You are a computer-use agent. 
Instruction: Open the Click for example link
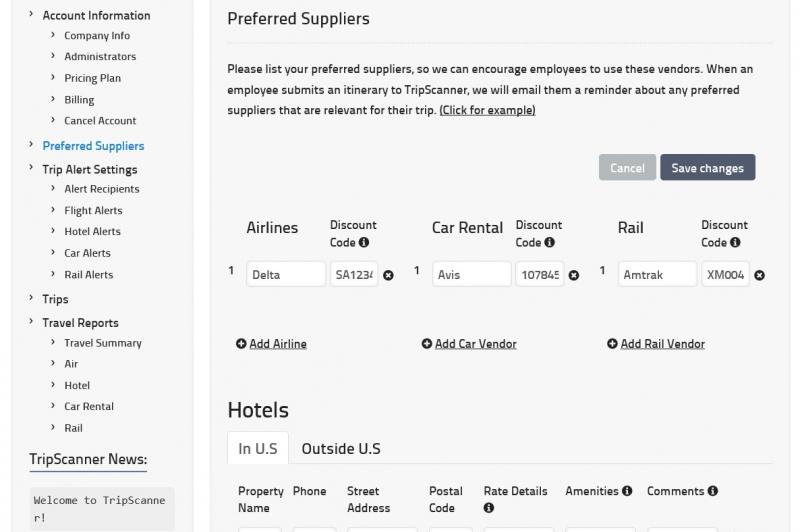pos(487,110)
